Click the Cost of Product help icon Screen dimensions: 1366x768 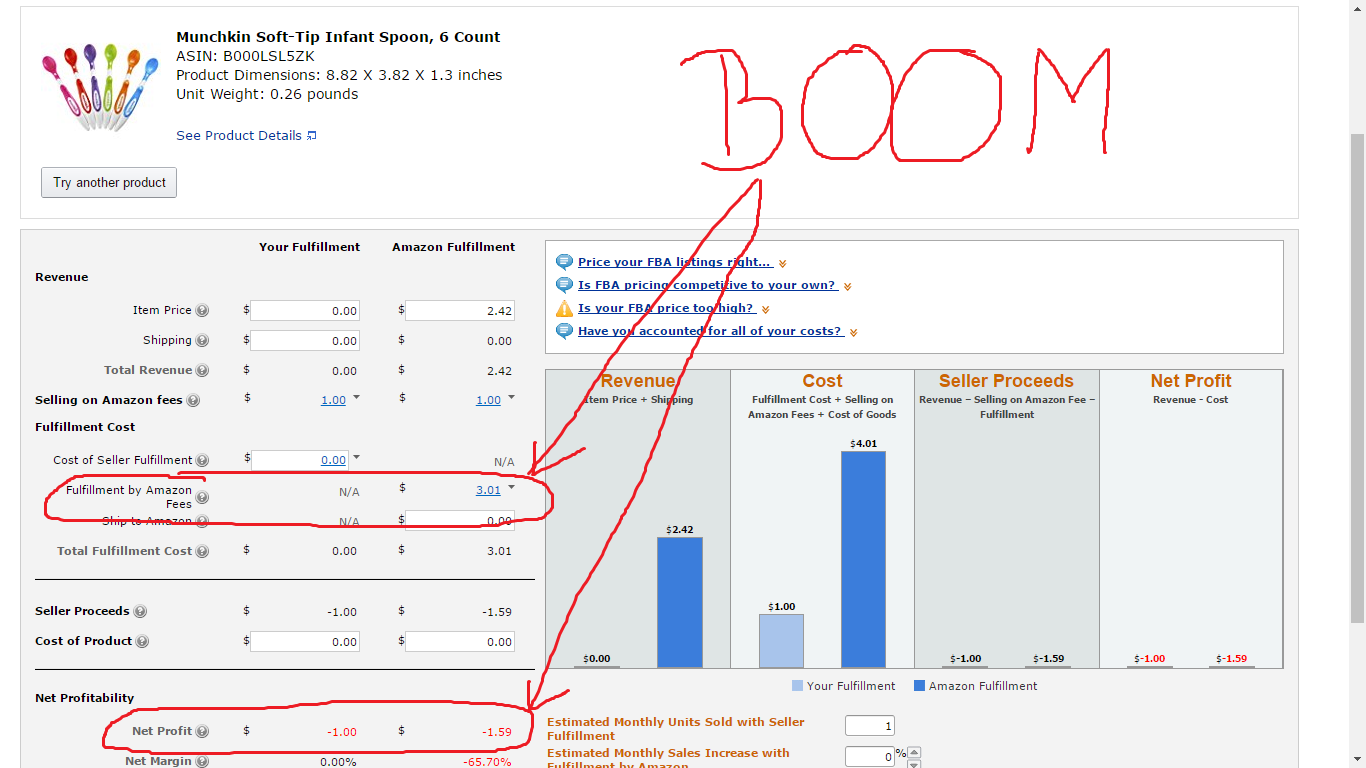click(x=142, y=642)
